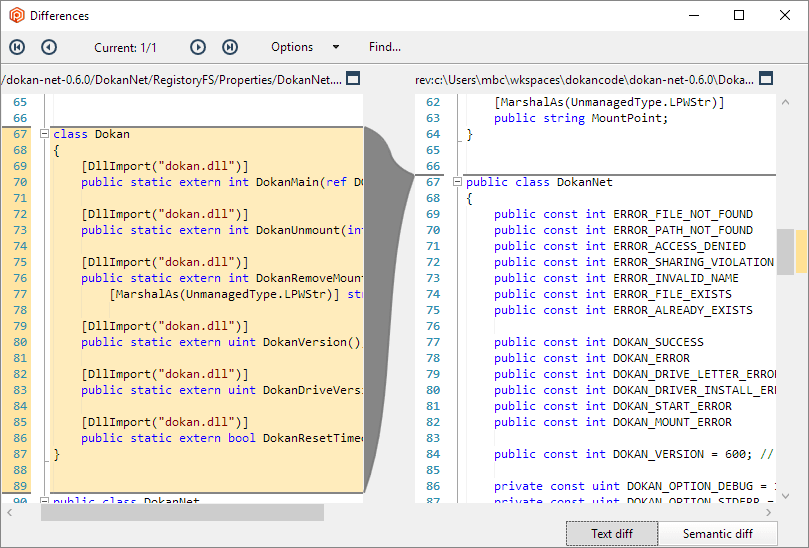Switch to Semantic diff view
The image size is (809, 548).
coord(718,534)
